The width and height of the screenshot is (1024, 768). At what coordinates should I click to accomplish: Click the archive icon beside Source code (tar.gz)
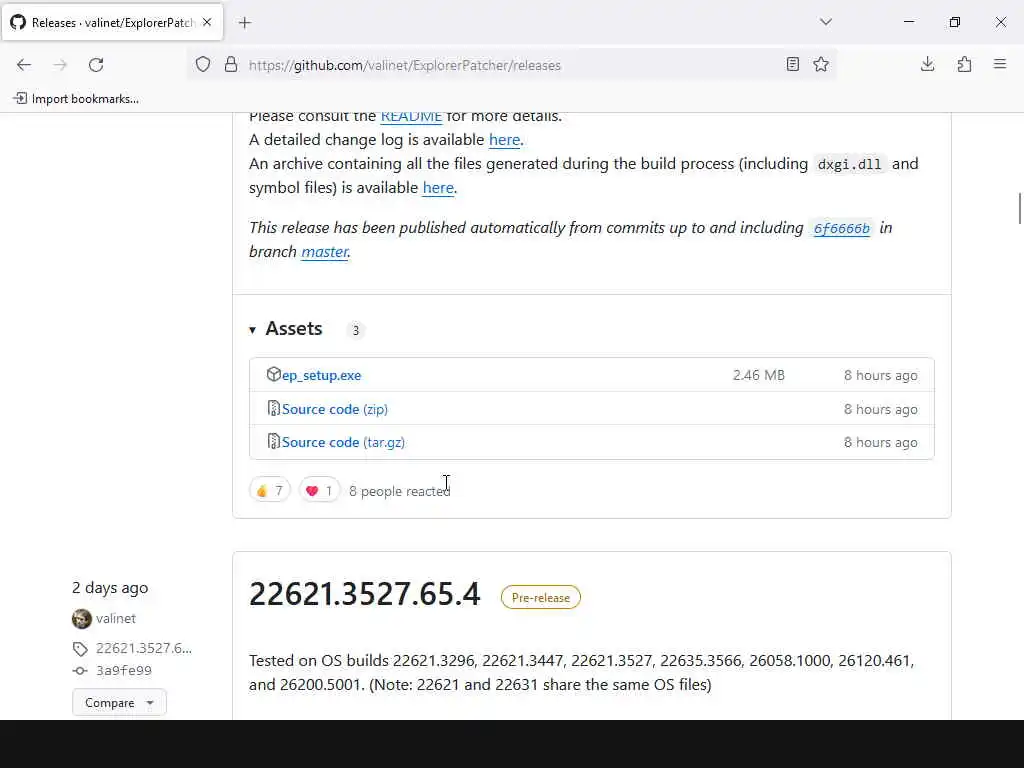274,441
